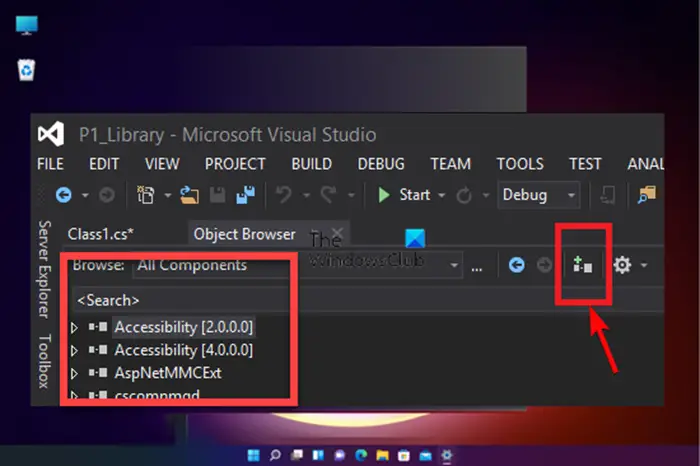This screenshot has width=700, height=466.
Task: Open Task View on taskbar
Action: point(296,455)
